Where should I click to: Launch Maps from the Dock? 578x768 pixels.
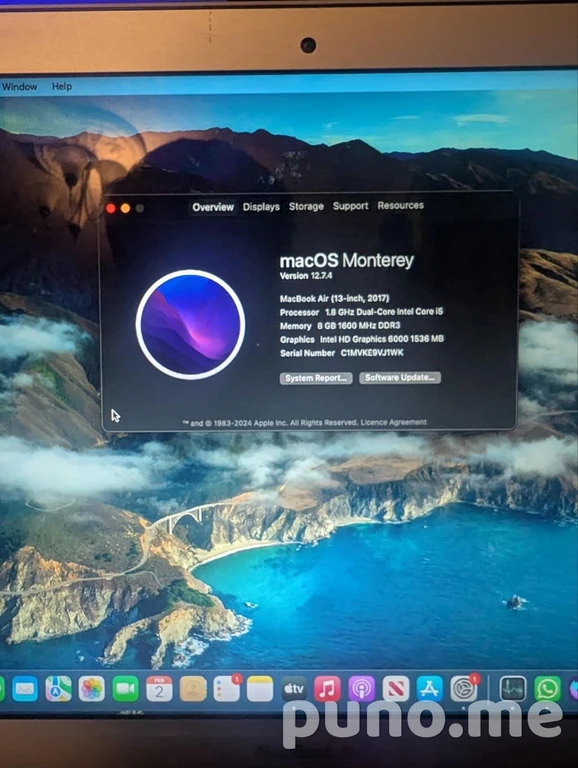pos(58,689)
